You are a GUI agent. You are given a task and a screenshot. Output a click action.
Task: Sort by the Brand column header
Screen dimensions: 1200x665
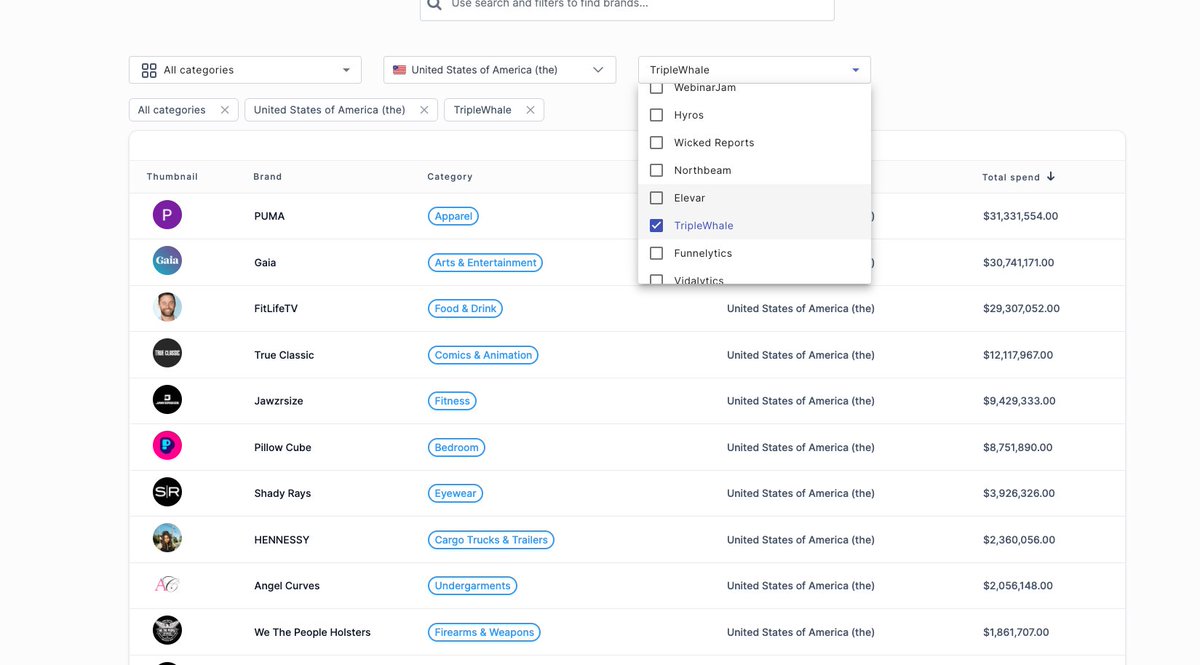click(268, 177)
